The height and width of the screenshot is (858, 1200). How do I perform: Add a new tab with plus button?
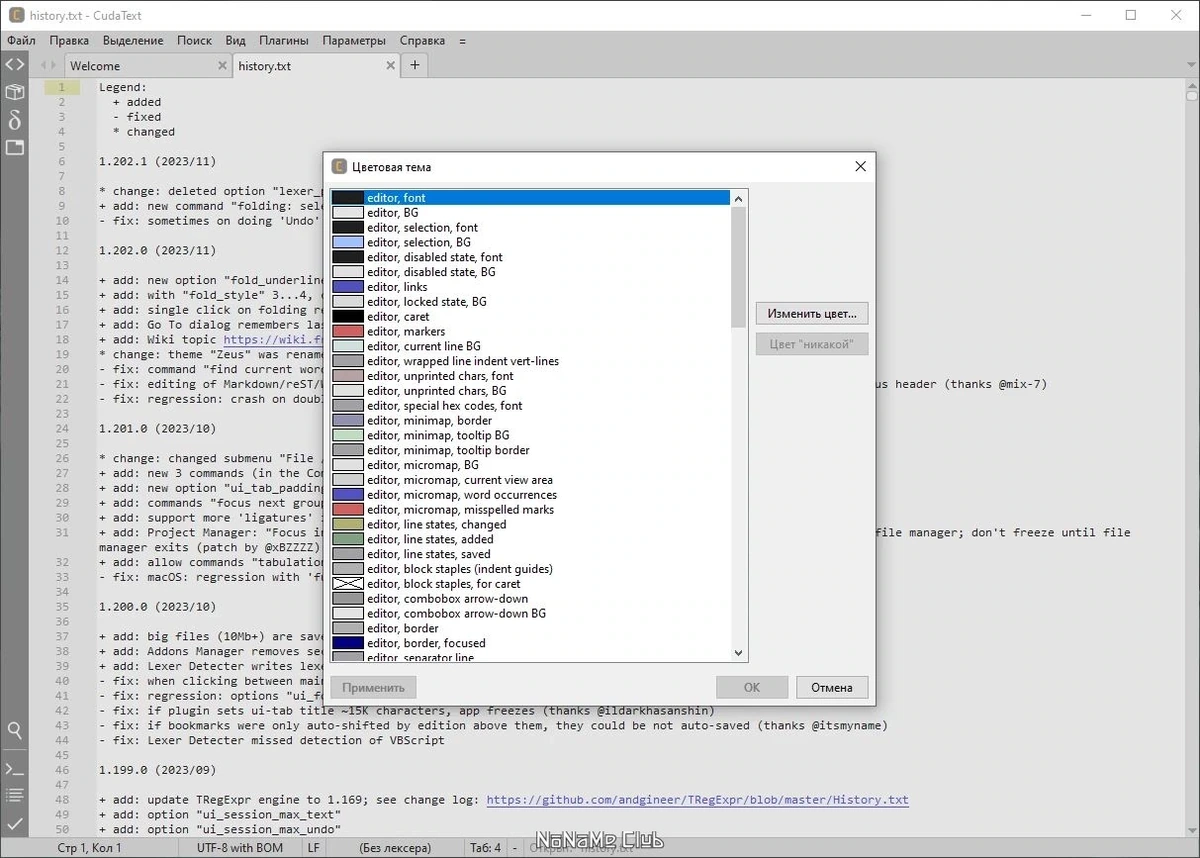(415, 66)
